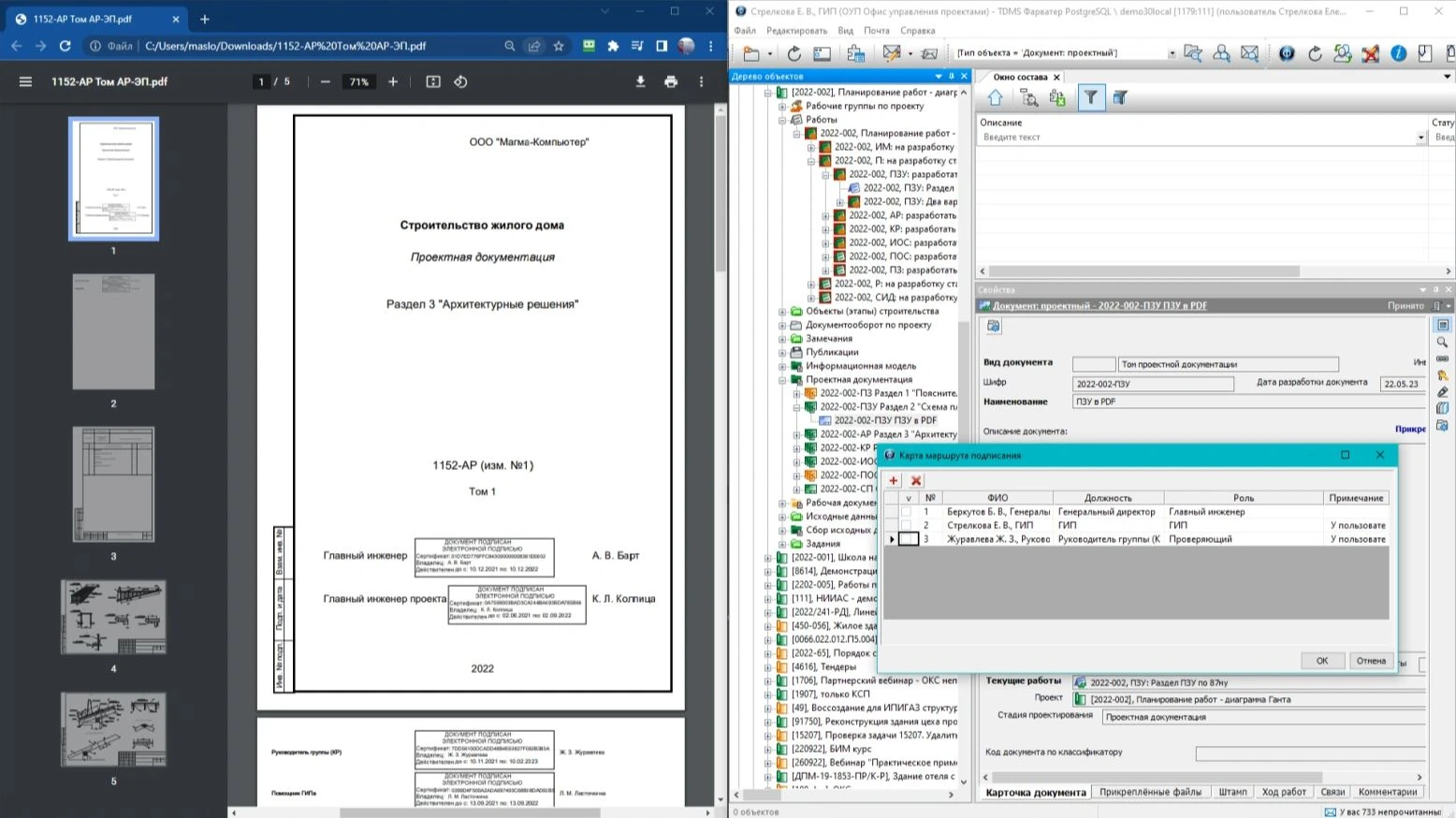The width and height of the screenshot is (1456, 818).
Task: Click the blue info circle icon in toolbar
Action: point(1398,53)
